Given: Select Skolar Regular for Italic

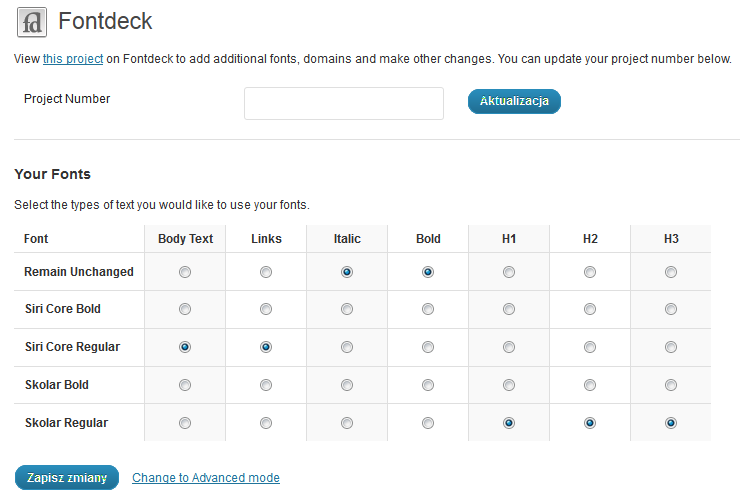Looking at the screenshot, I should [x=347, y=423].
